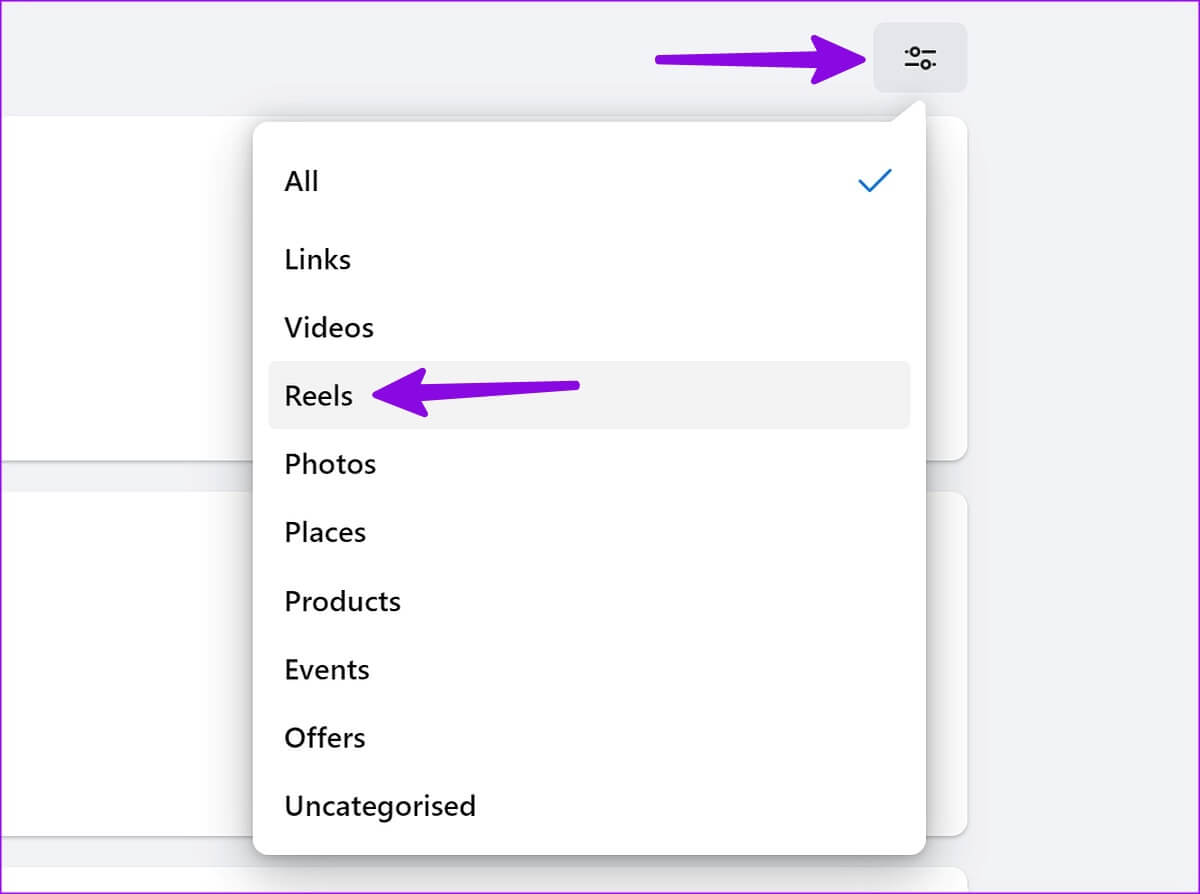Show only Photos in saved items
Screen dimensions: 1200x894
[x=589, y=464]
